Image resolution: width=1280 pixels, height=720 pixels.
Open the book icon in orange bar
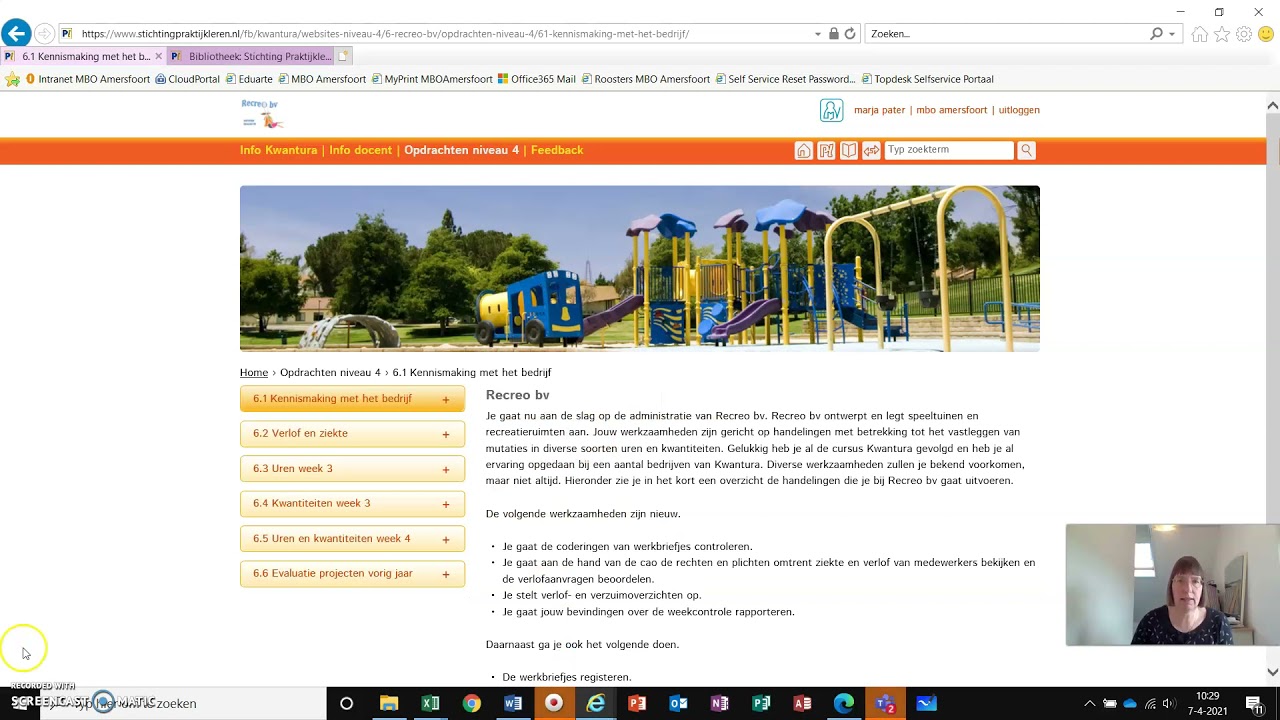849,150
